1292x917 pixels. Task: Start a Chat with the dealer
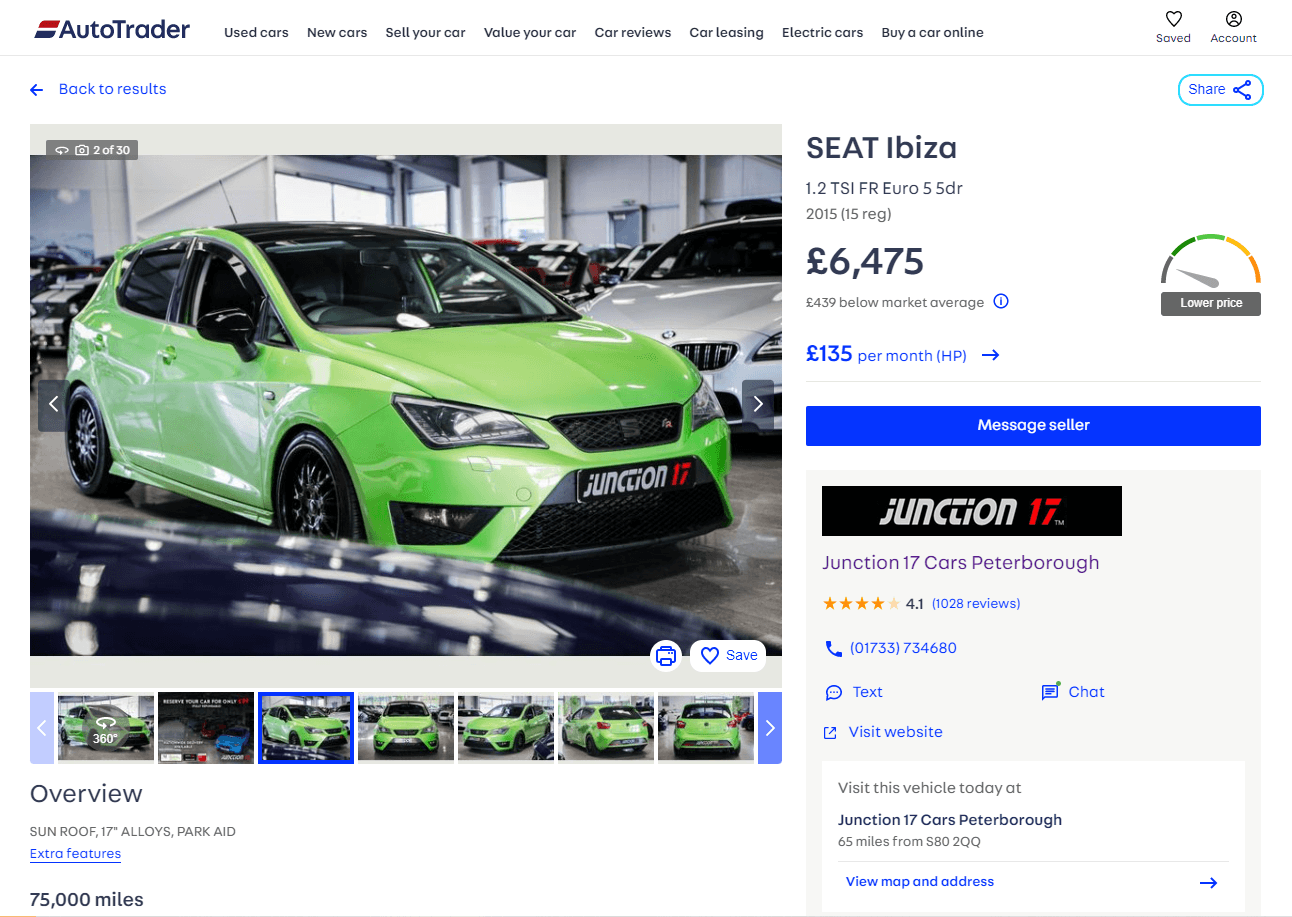coord(1085,692)
